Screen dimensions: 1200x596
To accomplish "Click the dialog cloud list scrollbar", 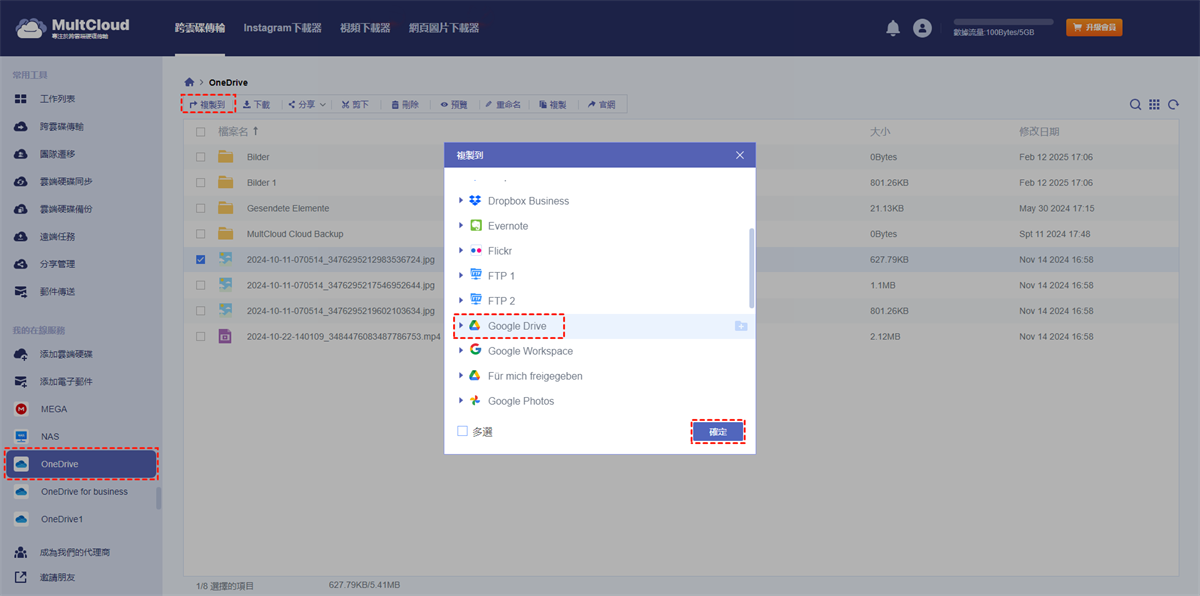I will 751,268.
